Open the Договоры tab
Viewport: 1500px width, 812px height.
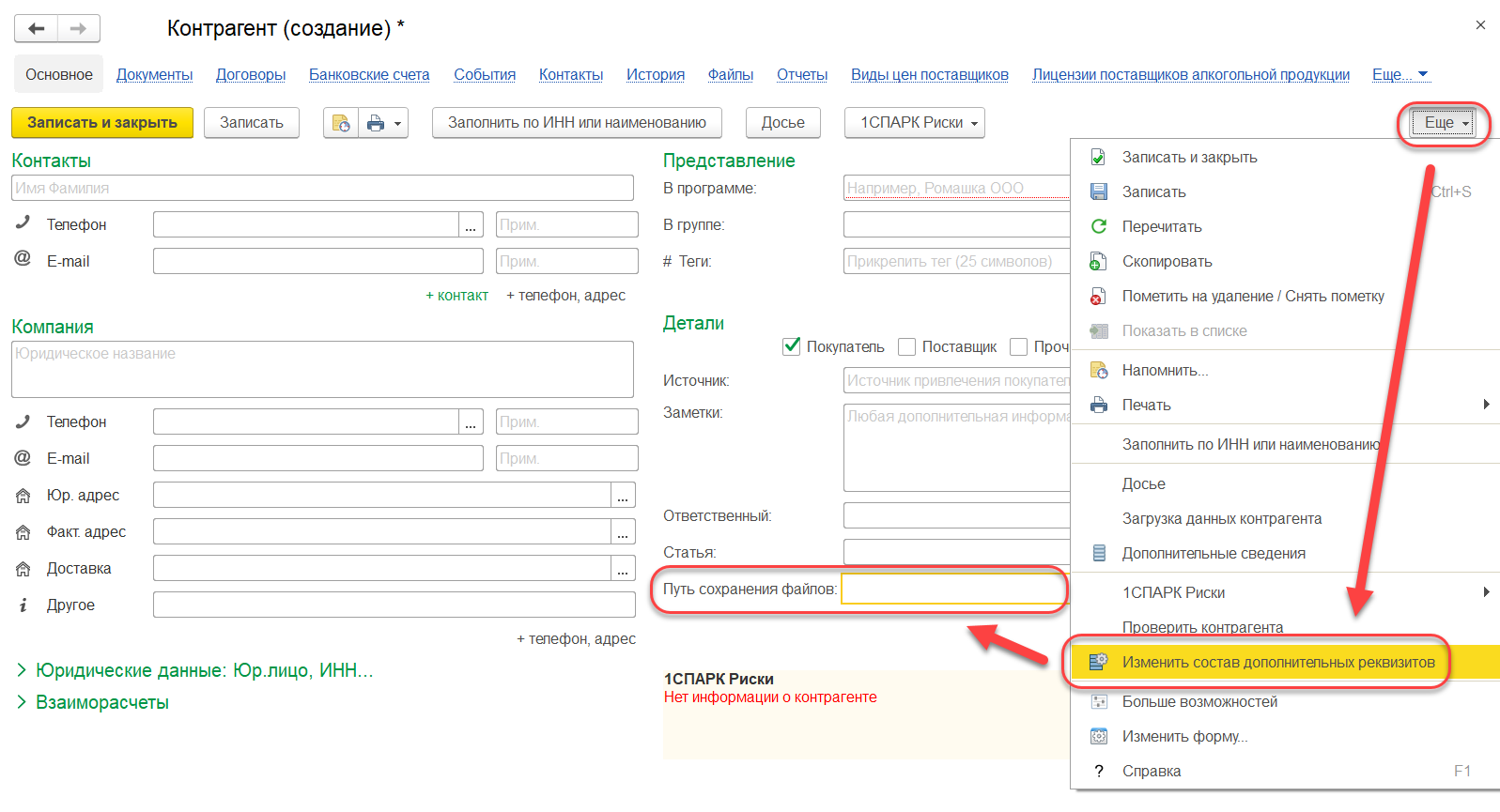(251, 74)
